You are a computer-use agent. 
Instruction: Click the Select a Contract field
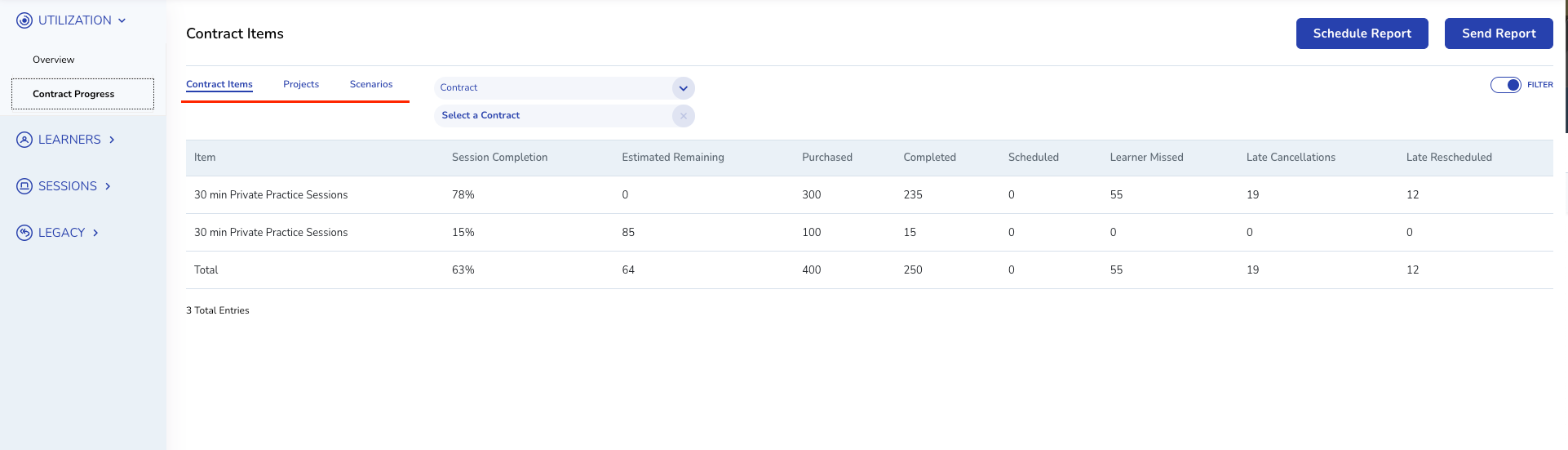coord(564,116)
